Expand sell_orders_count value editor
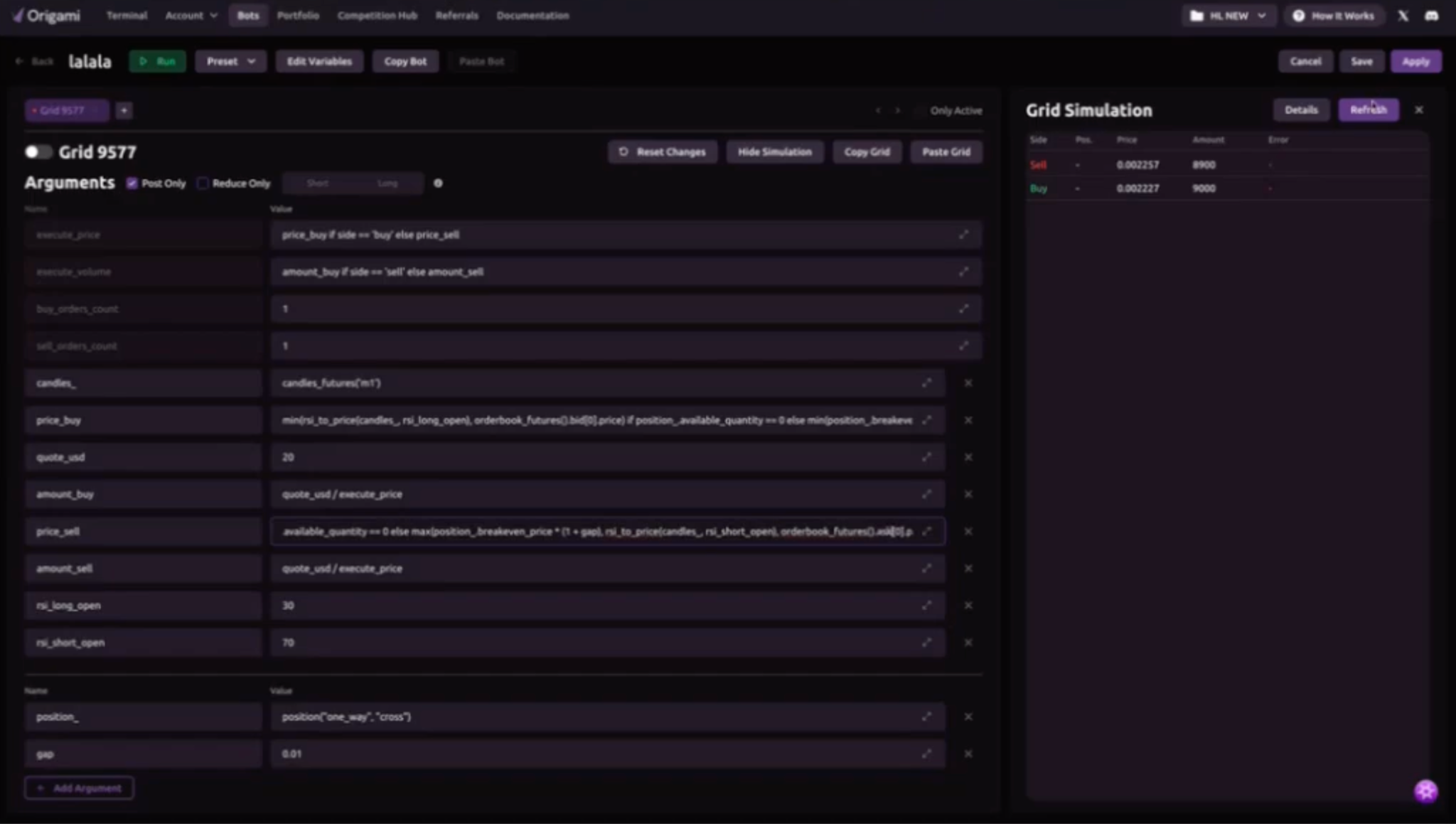Image resolution: width=1456 pixels, height=824 pixels. (x=963, y=346)
